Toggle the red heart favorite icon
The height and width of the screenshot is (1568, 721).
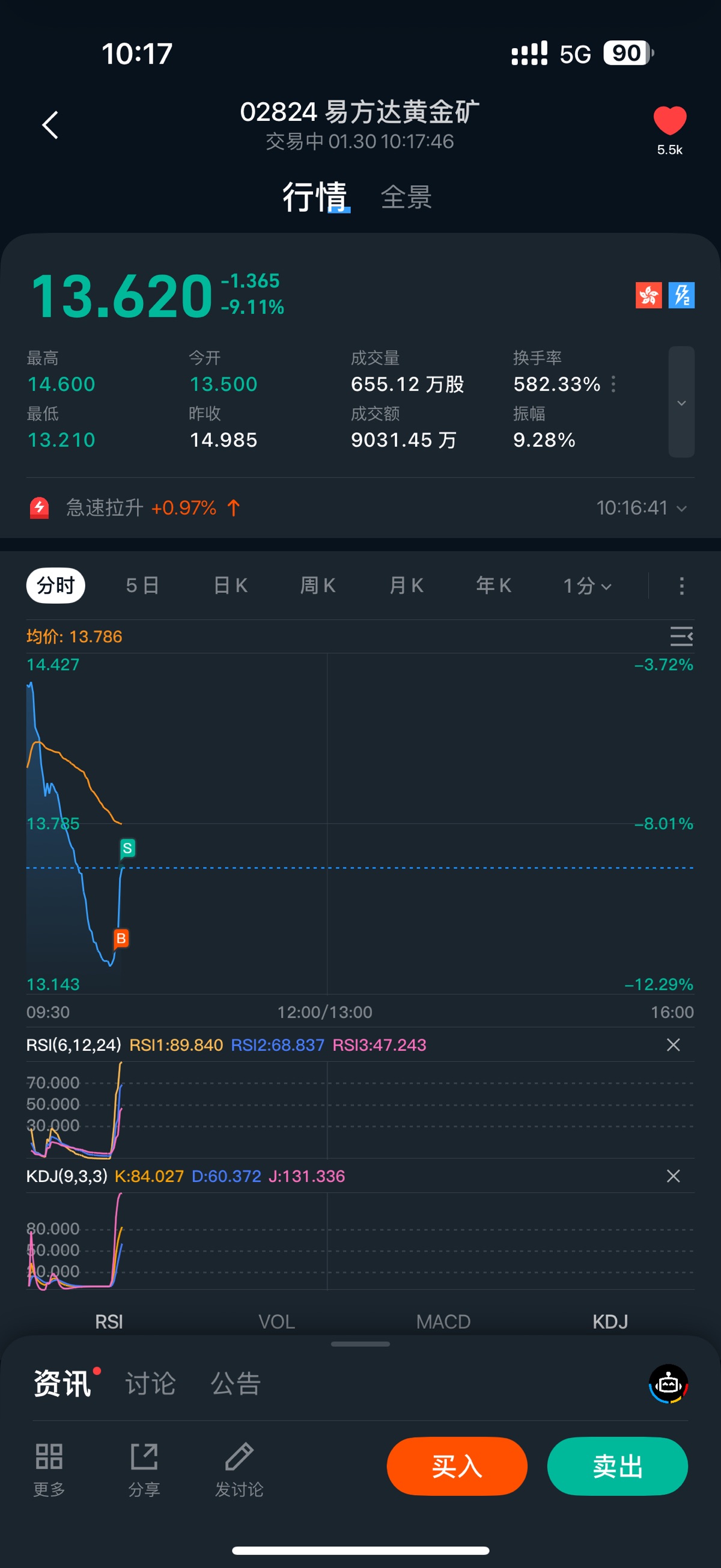click(669, 120)
